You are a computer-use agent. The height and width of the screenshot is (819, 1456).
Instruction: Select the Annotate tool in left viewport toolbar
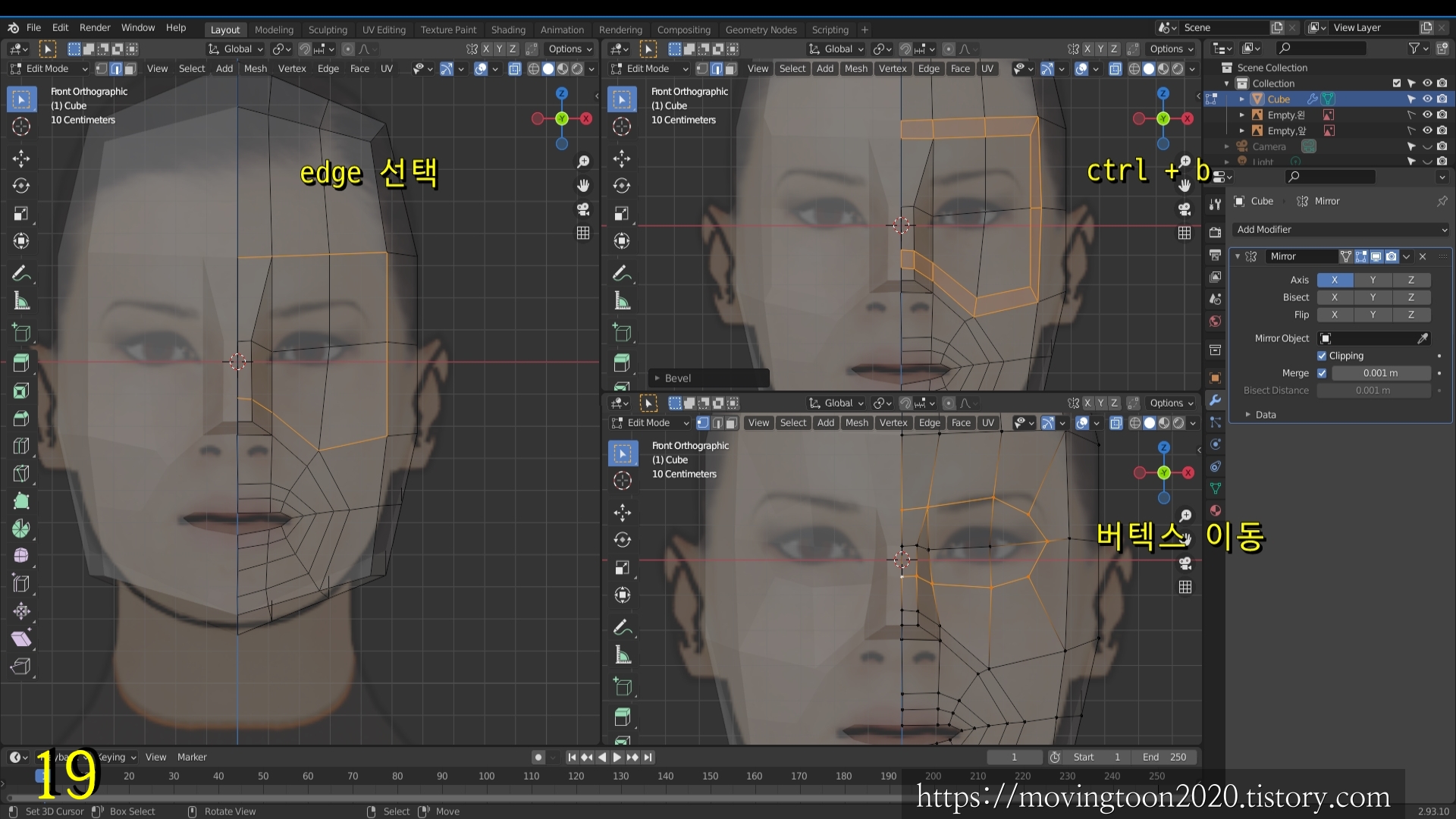pos(21,273)
